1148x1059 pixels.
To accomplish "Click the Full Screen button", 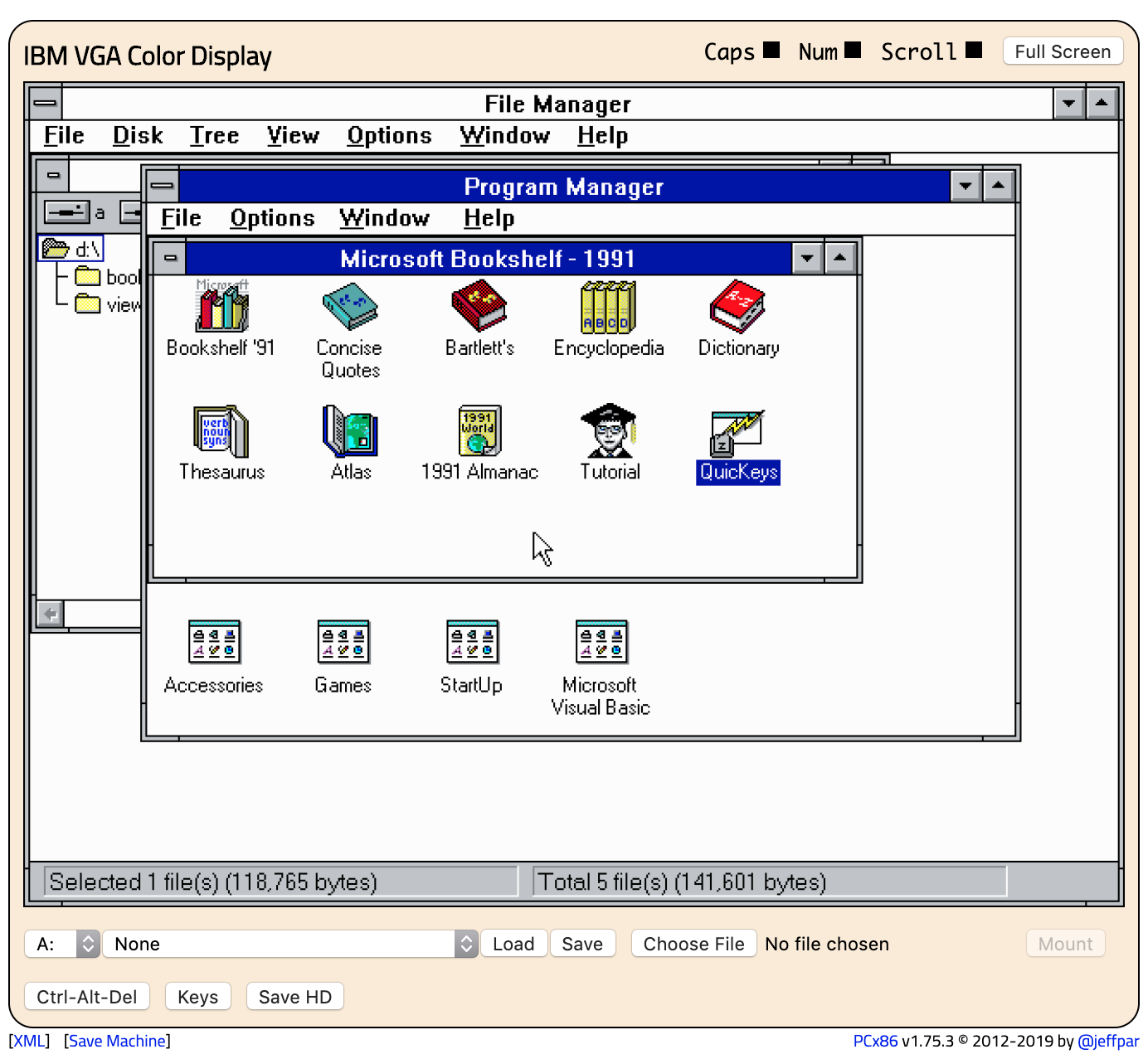I will pos(1063,51).
